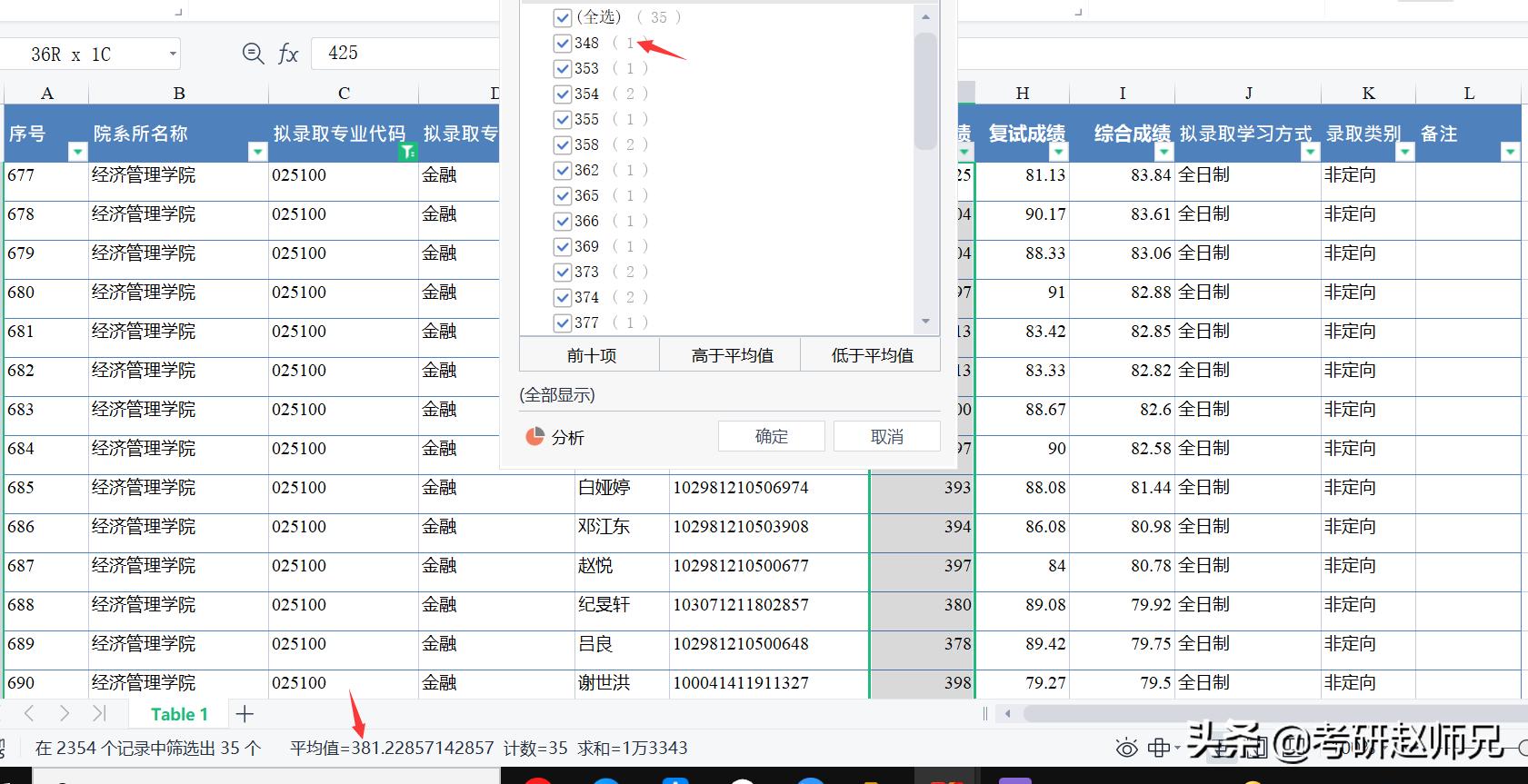Uncheck the 355 filter value
1528x784 pixels.
coord(563,119)
